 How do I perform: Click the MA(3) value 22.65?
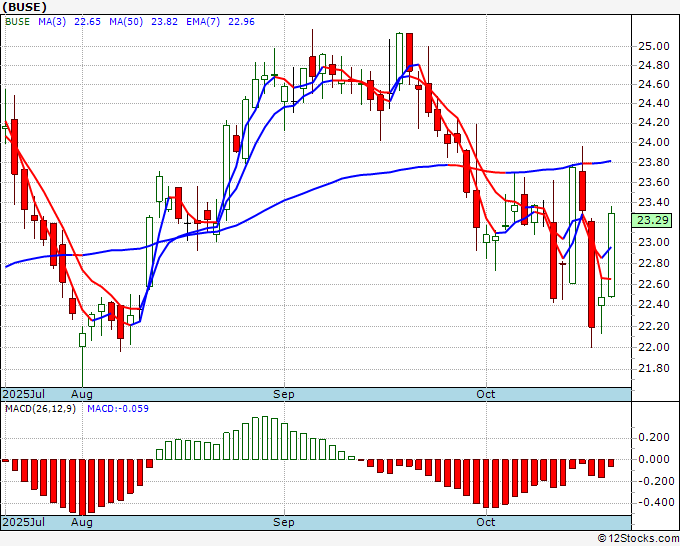[87, 22]
